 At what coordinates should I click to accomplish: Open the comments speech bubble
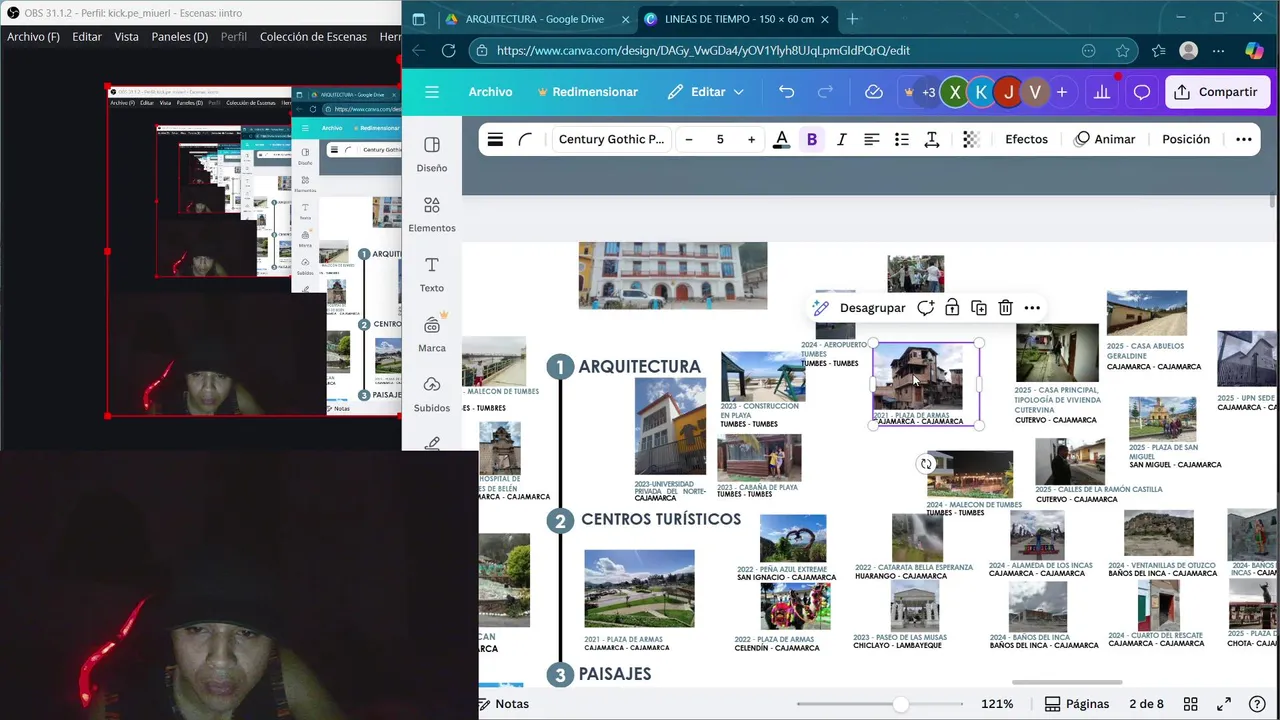click(x=1141, y=92)
